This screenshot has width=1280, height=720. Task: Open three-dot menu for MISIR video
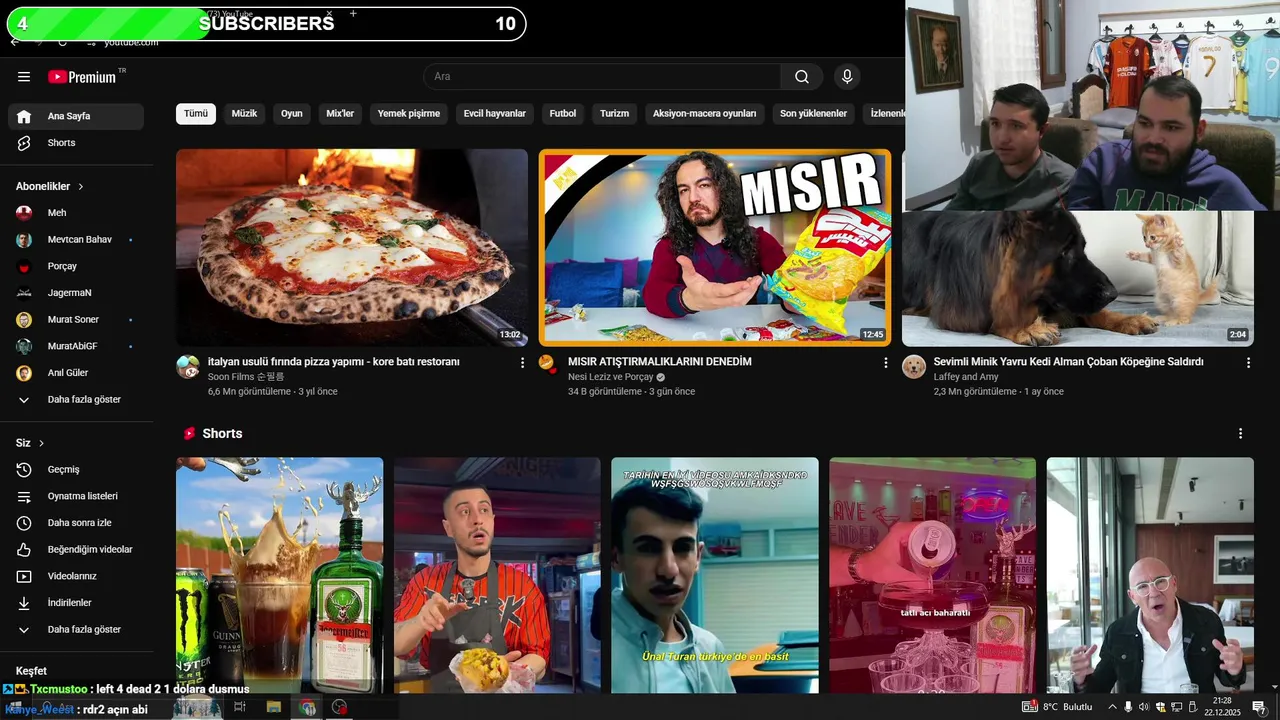pos(885,363)
